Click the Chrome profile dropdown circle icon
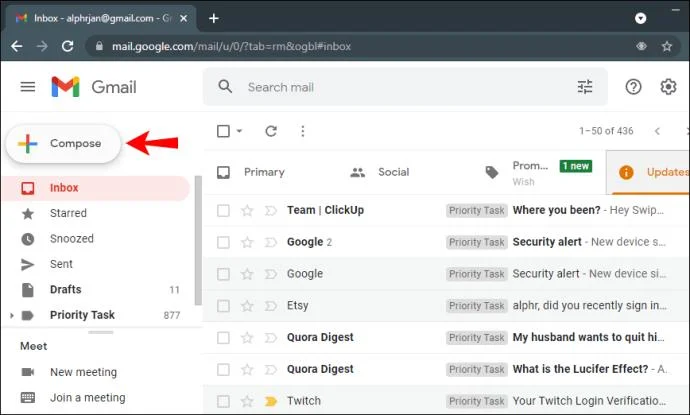 pos(641,18)
